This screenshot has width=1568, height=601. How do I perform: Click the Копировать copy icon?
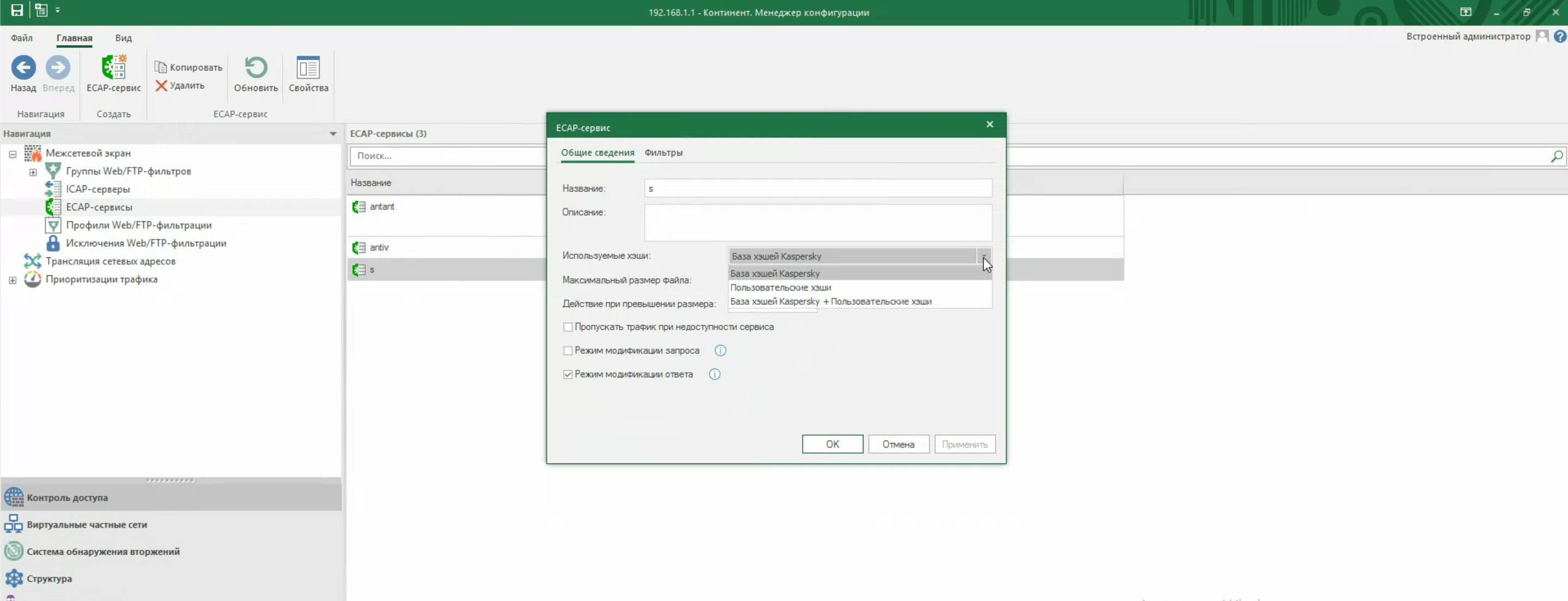coord(161,67)
